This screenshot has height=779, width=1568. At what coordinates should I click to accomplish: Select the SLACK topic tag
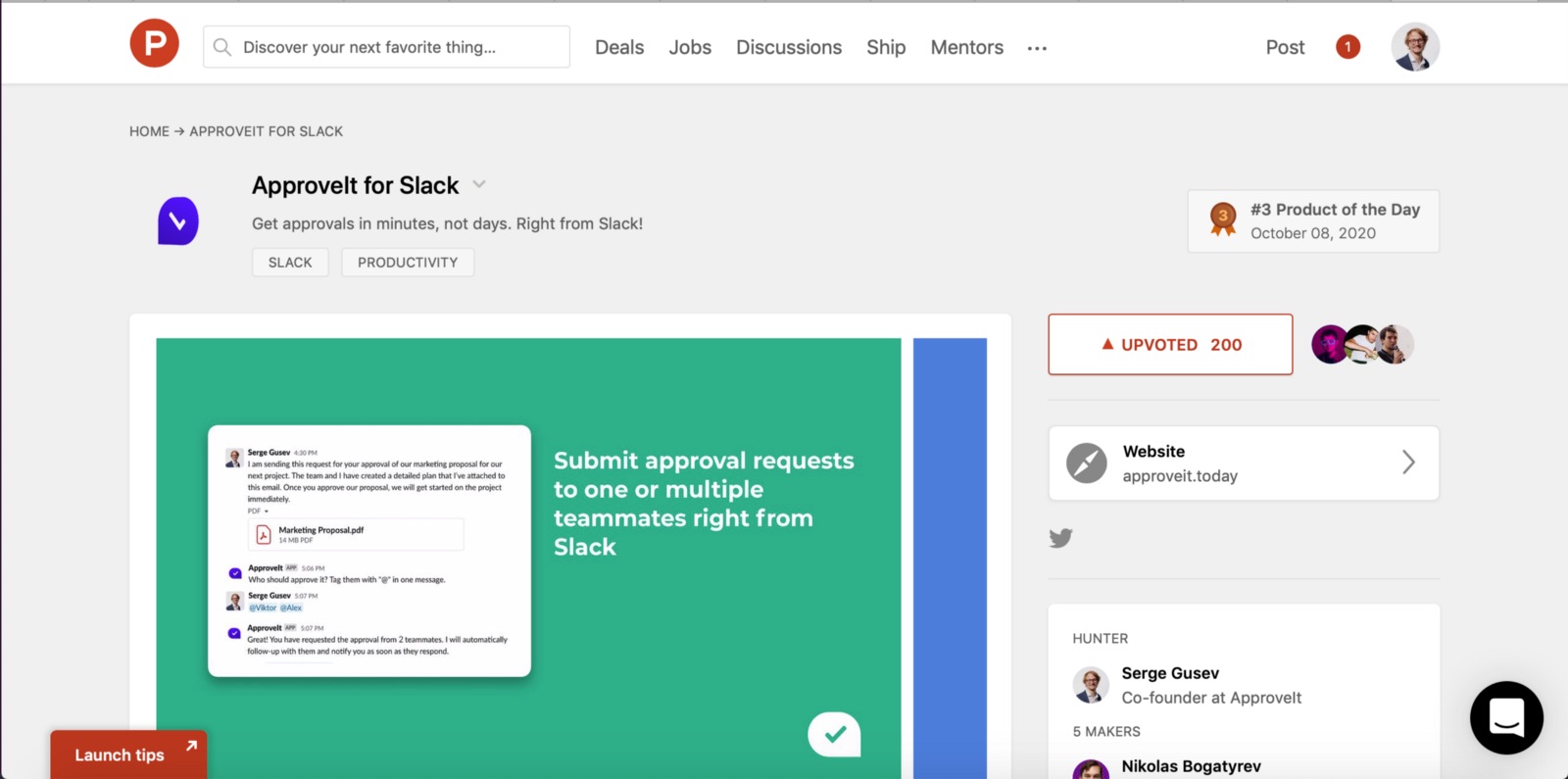tap(290, 263)
